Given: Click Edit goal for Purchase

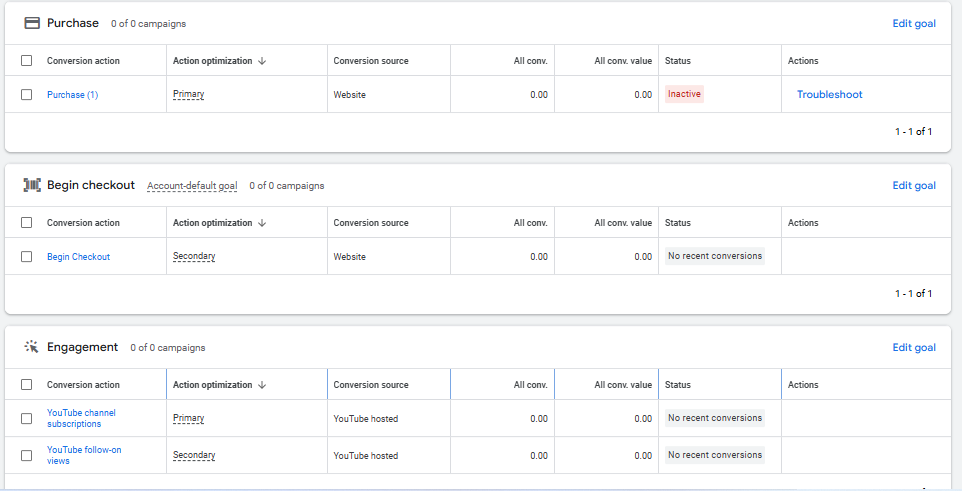Looking at the screenshot, I should click(914, 23).
